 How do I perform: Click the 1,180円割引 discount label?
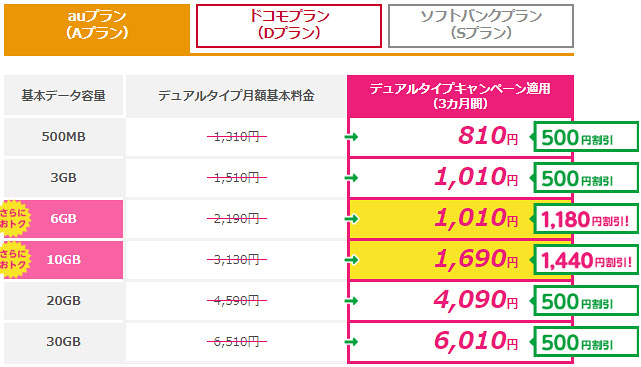pyautogui.click(x=585, y=219)
